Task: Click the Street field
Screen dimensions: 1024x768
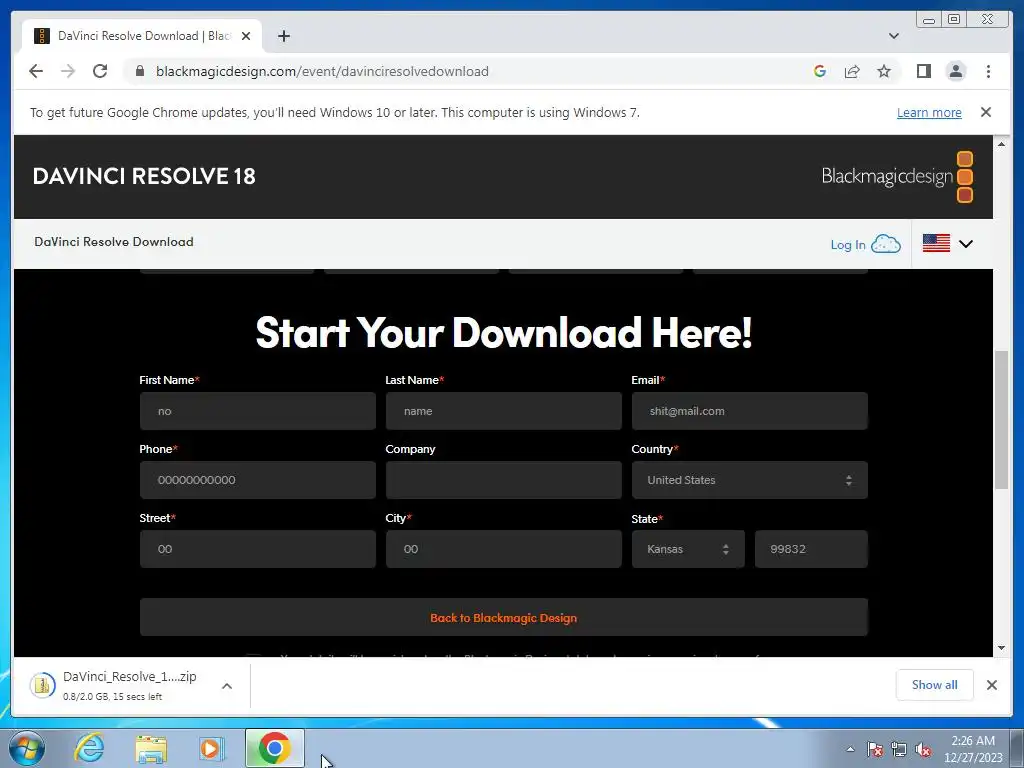Action: click(257, 549)
